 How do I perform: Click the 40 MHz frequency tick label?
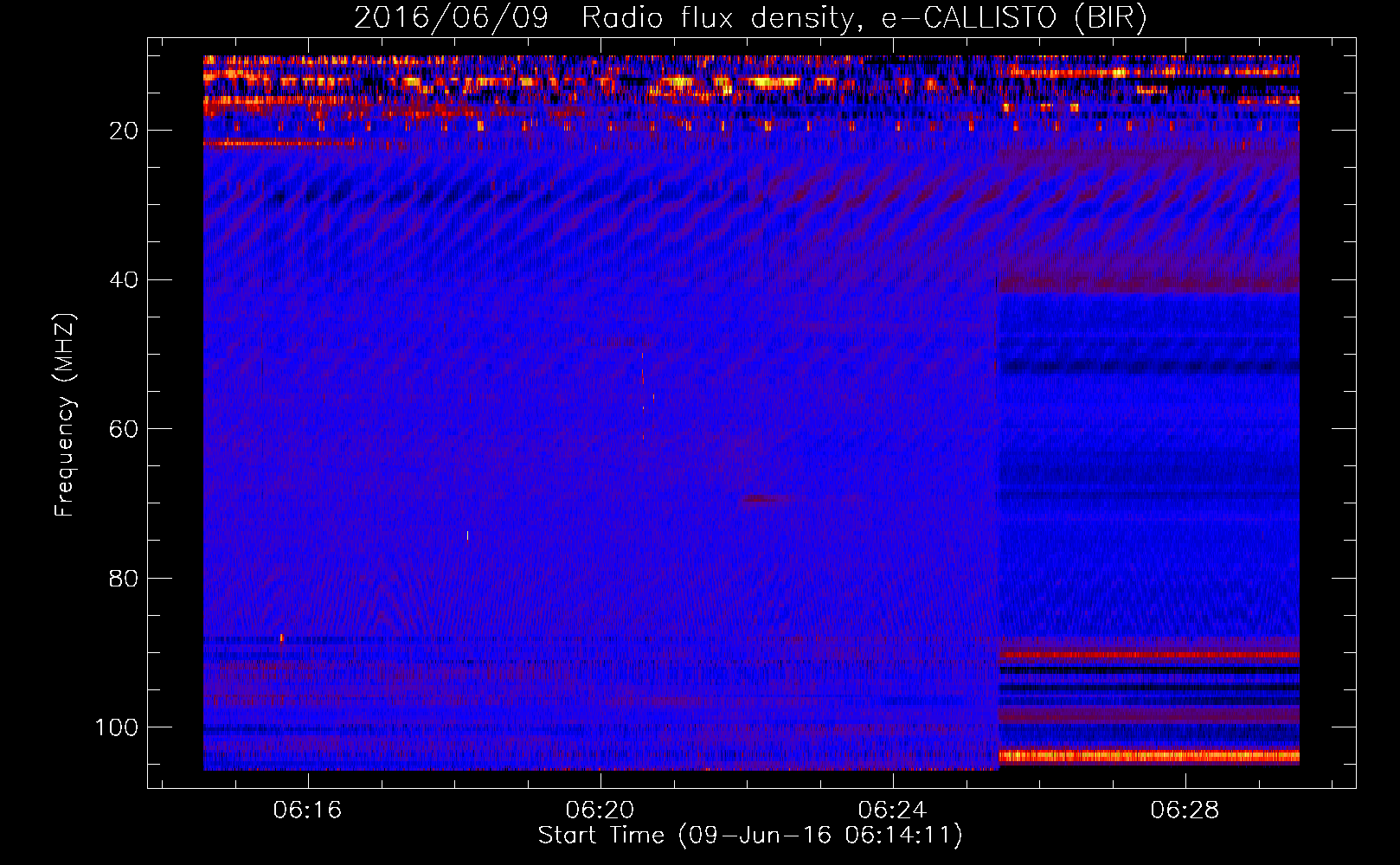point(125,280)
